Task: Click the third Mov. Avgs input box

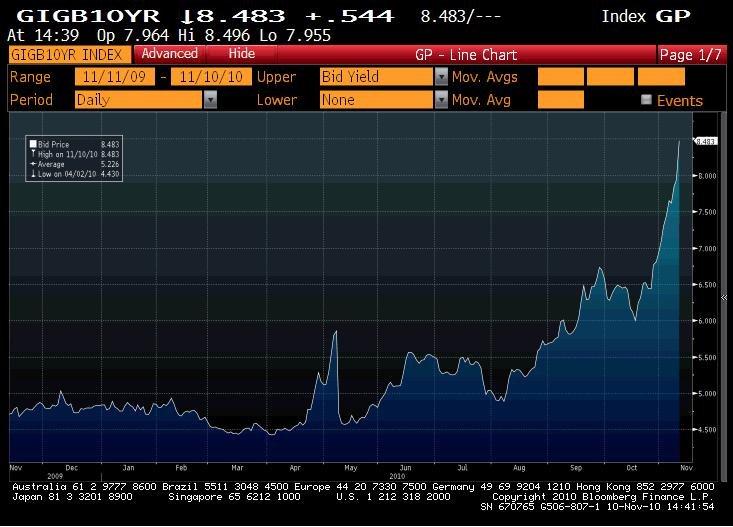Action: [661, 77]
